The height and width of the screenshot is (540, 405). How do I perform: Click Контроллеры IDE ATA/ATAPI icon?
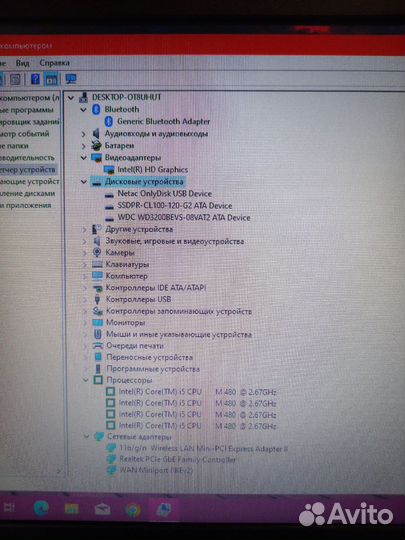[97, 288]
